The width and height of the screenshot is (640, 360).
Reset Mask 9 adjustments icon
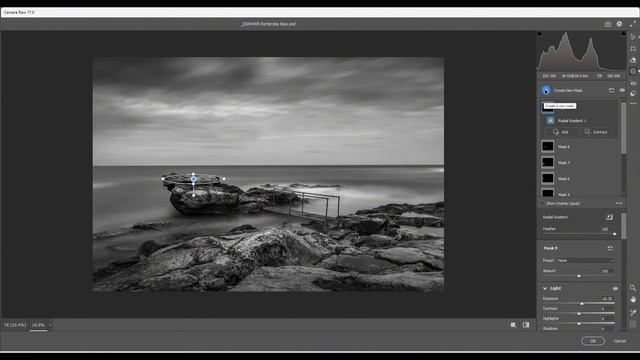610,248
